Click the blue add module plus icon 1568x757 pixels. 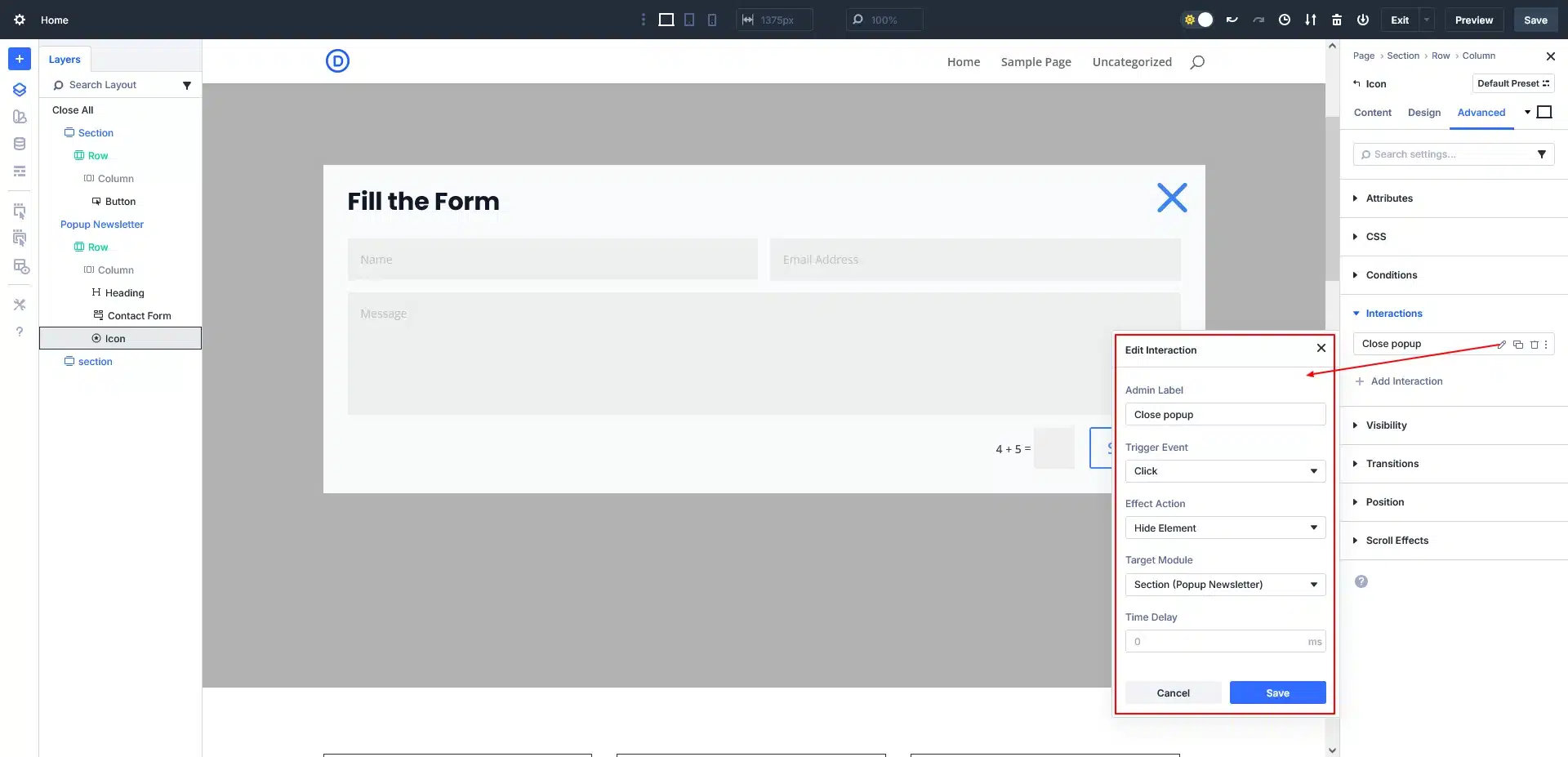[x=20, y=59]
